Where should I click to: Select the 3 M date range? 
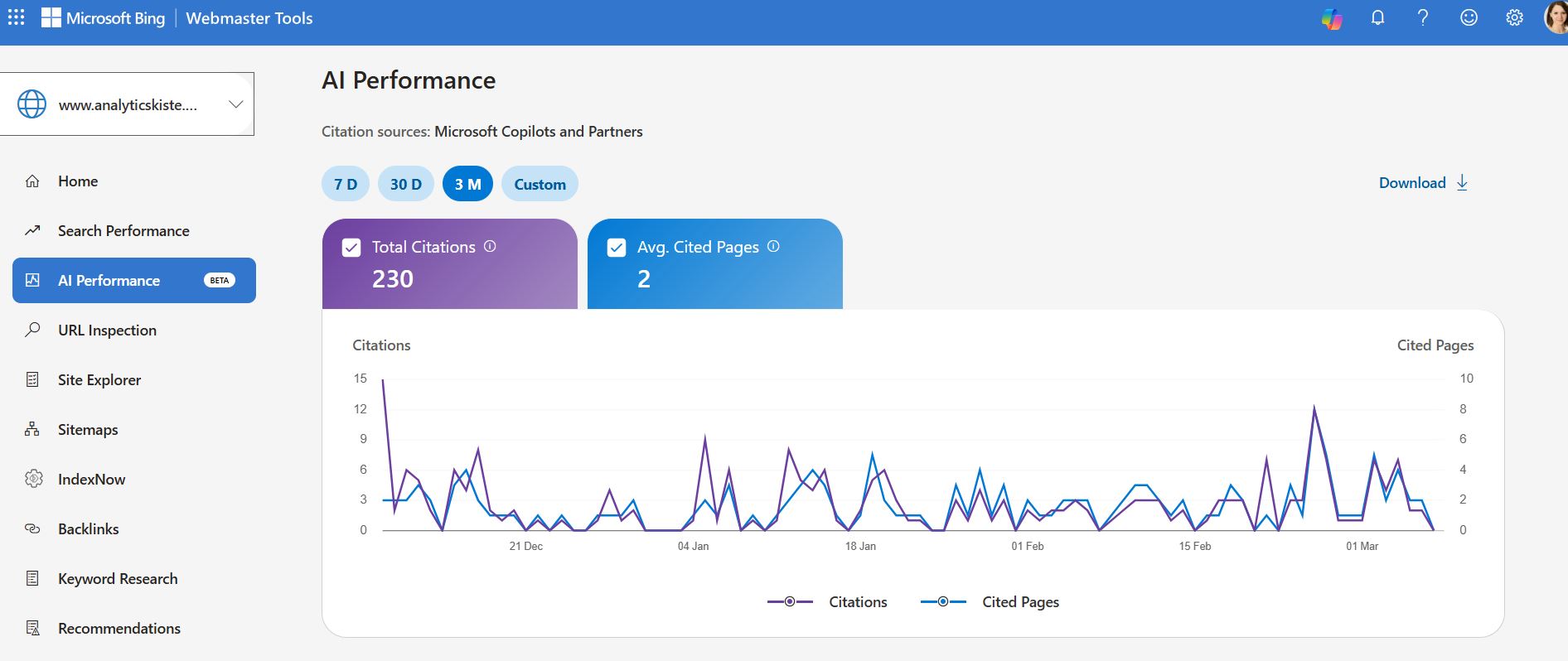point(467,184)
